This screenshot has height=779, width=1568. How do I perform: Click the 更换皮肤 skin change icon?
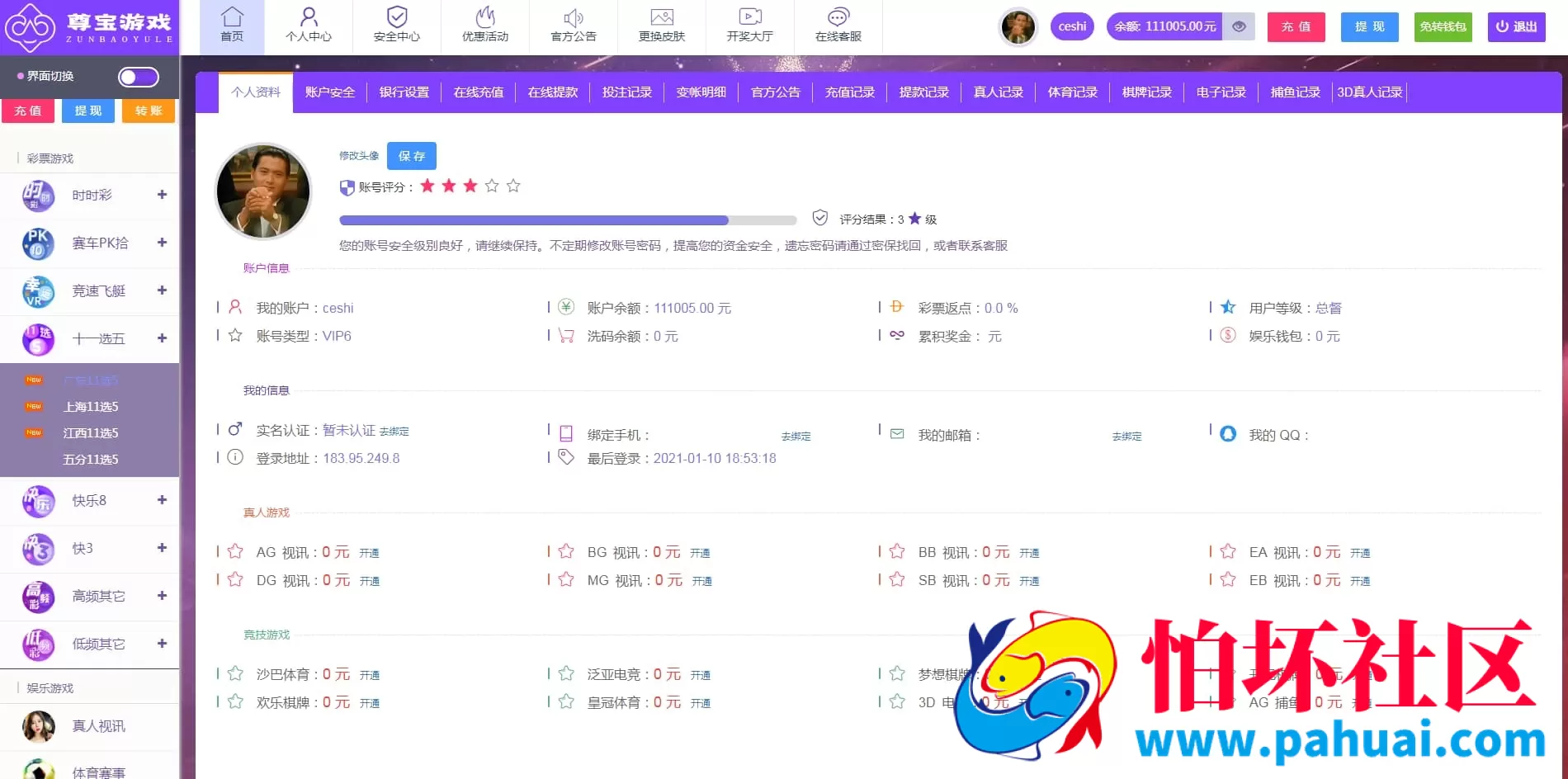coord(661,25)
